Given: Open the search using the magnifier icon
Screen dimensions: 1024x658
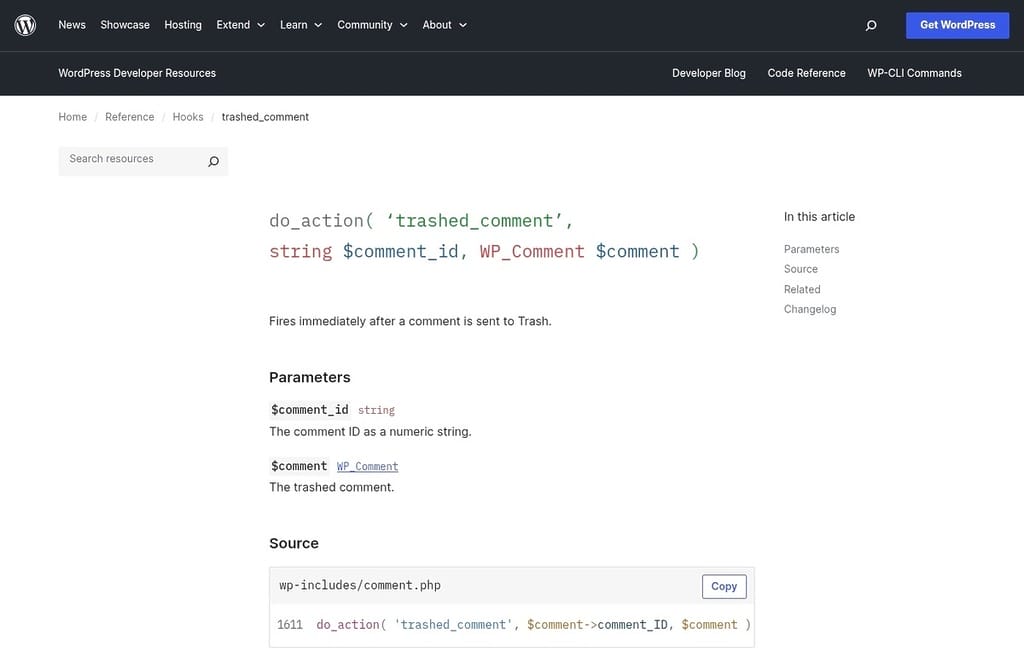Looking at the screenshot, I should [870, 24].
